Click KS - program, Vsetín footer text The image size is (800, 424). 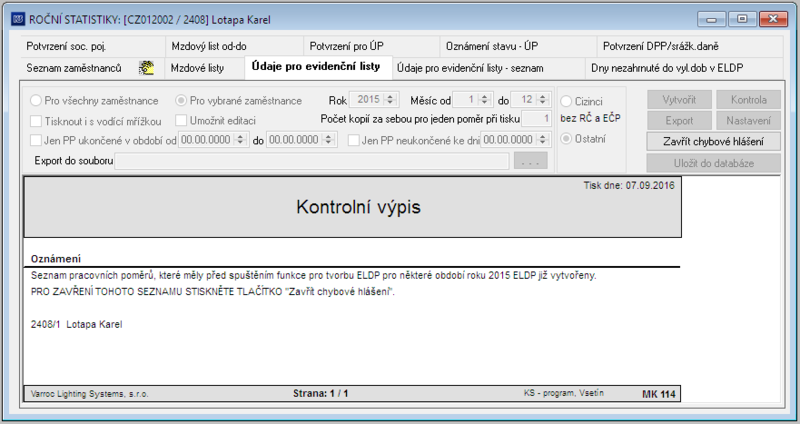563,393
